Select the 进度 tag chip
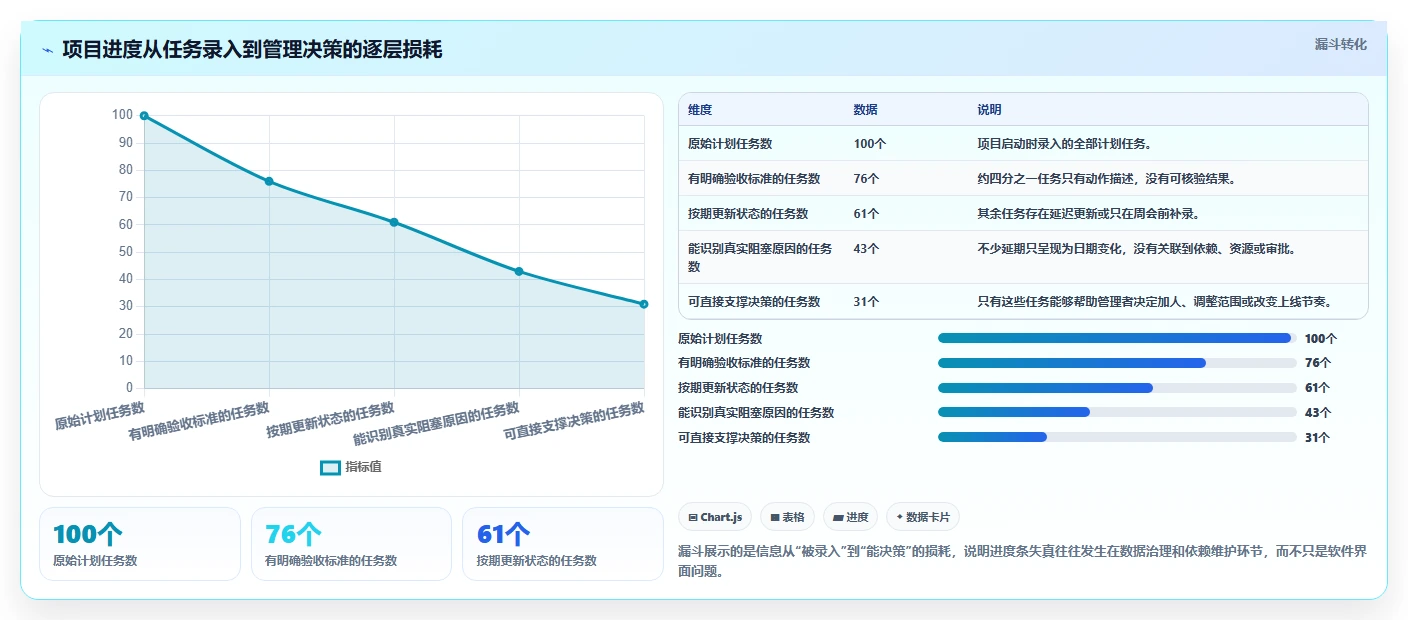Viewport: 1408px width, 620px height. pyautogui.click(x=851, y=517)
